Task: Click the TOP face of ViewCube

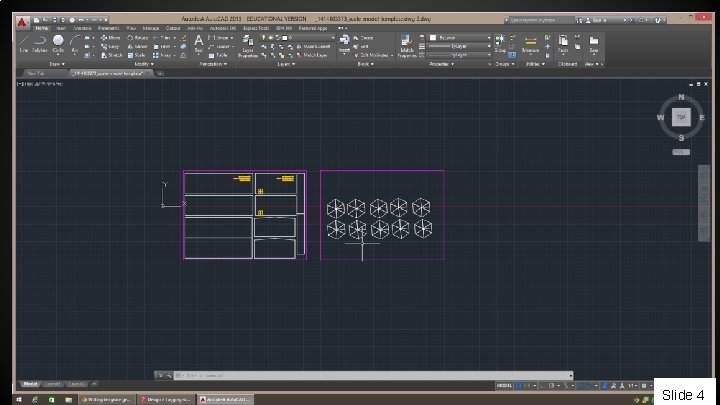Action: pos(680,117)
